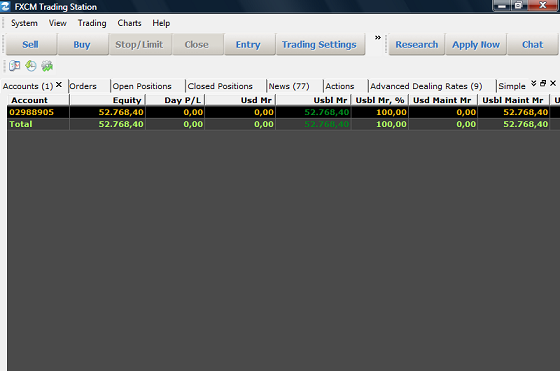The image size is (560, 371).
Task: Click the Usbl Mr, % column header
Action: [380, 100]
